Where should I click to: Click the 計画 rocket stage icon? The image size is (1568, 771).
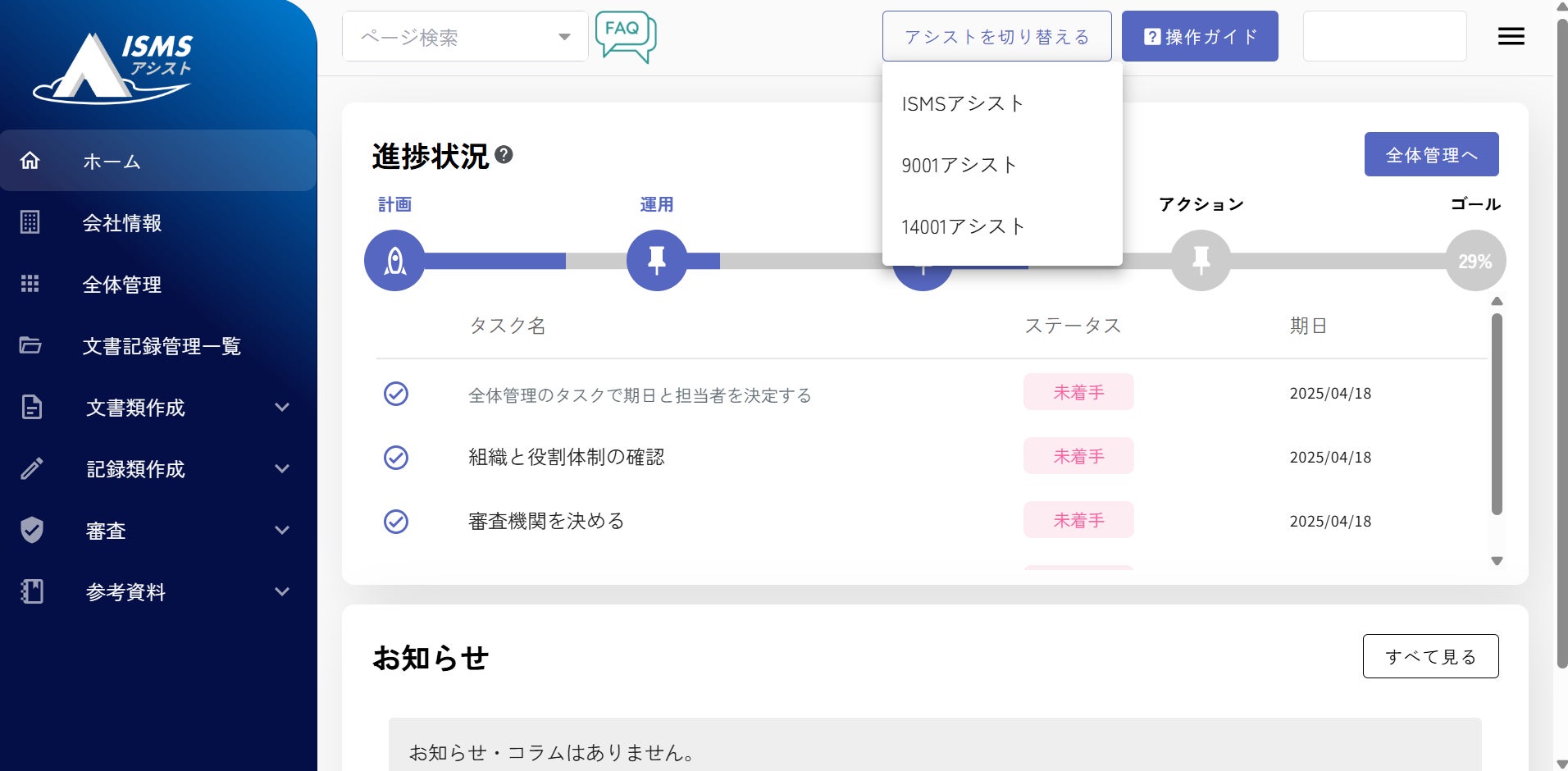pyautogui.click(x=394, y=261)
